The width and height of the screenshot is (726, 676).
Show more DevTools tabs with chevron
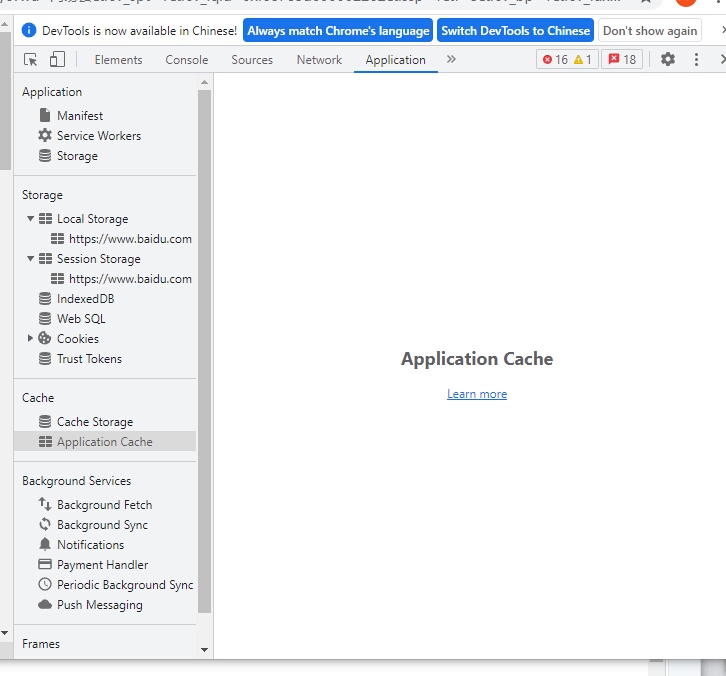[451, 59]
